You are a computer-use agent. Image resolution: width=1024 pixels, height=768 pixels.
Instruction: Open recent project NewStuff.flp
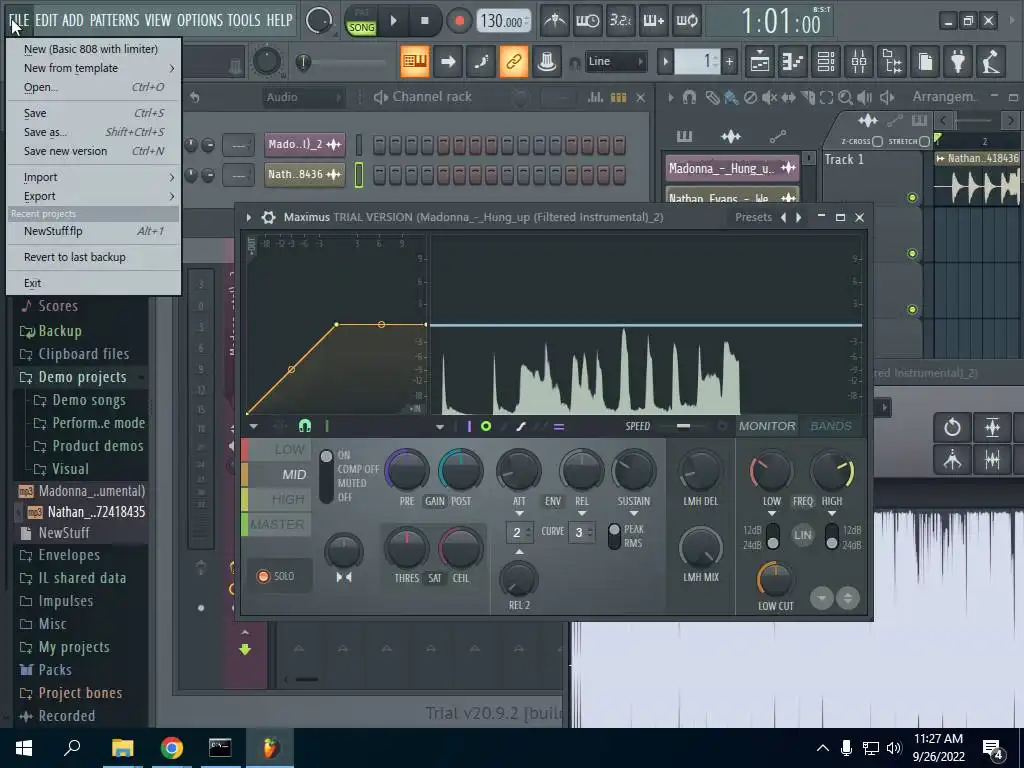pyautogui.click(x=93, y=231)
